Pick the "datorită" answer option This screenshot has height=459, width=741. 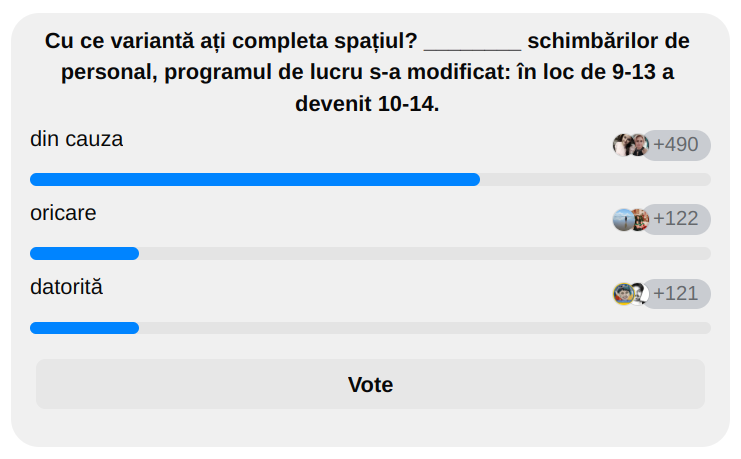click(x=66, y=287)
